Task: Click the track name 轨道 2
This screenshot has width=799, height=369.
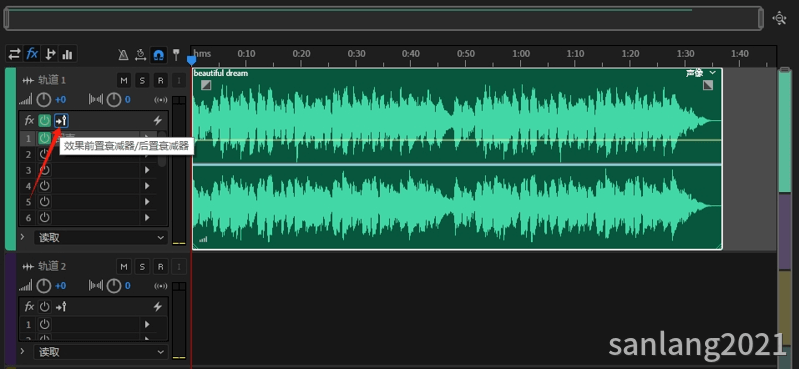Action: click(52, 266)
